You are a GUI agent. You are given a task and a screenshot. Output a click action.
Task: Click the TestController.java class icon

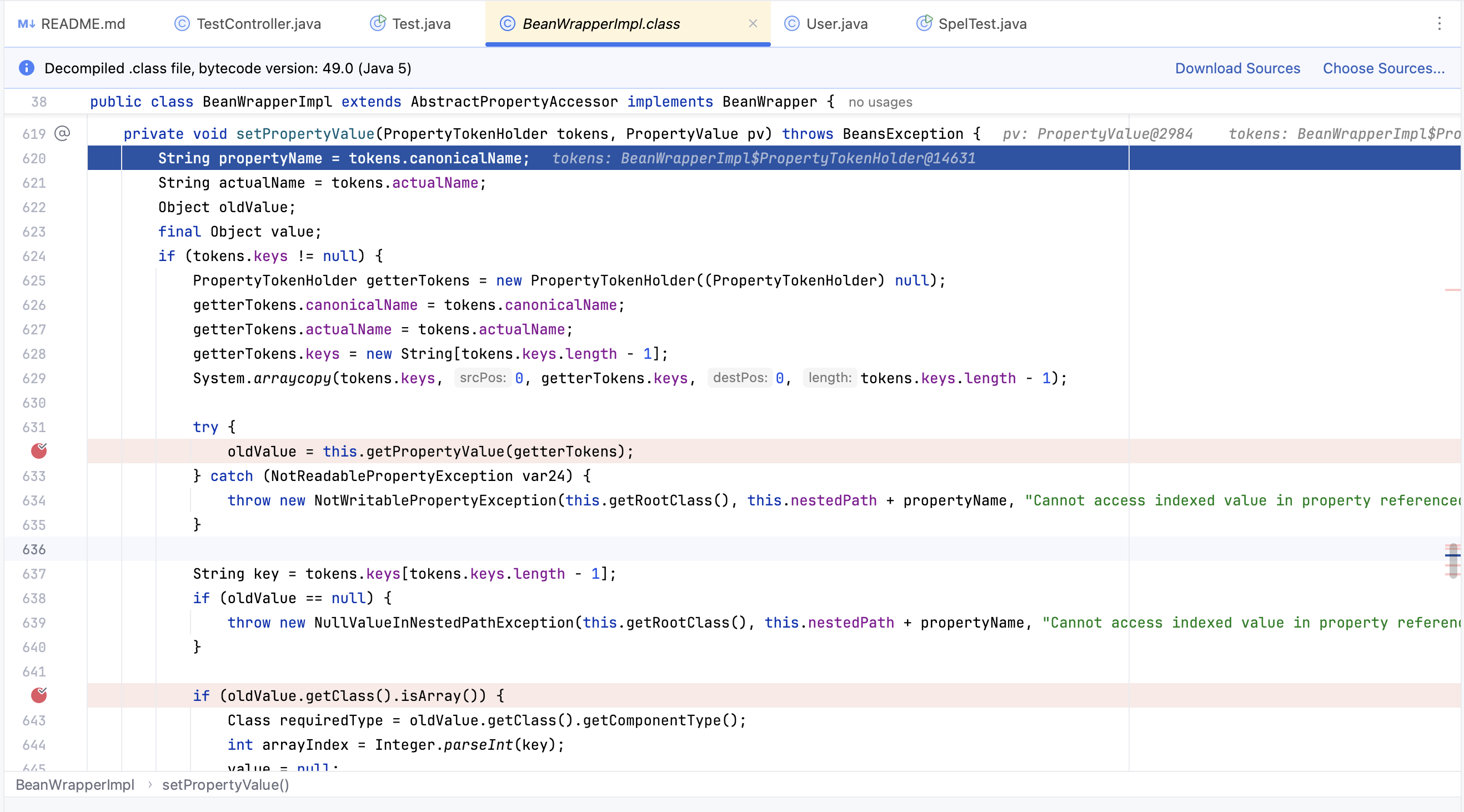[182, 24]
